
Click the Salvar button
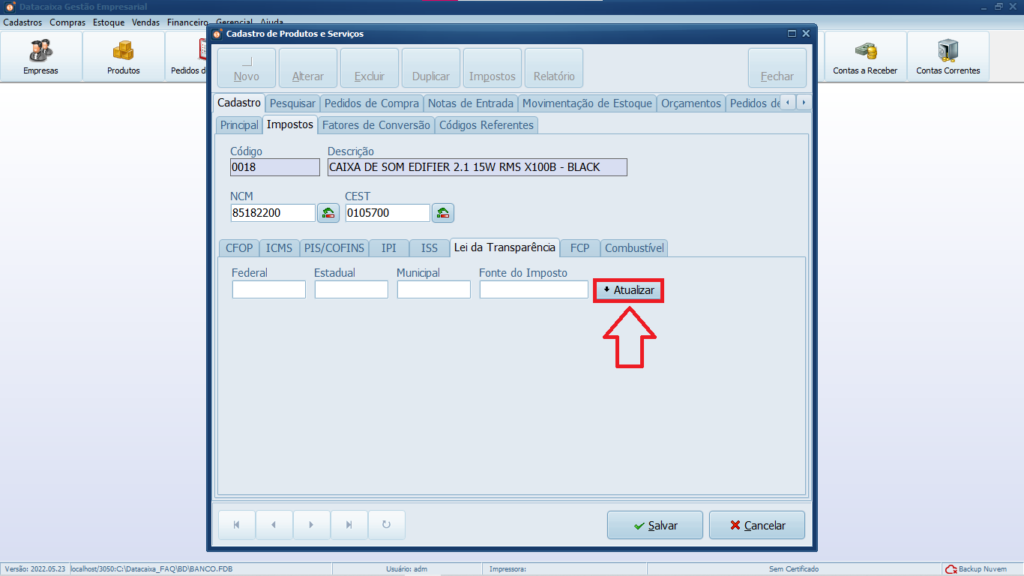654,525
